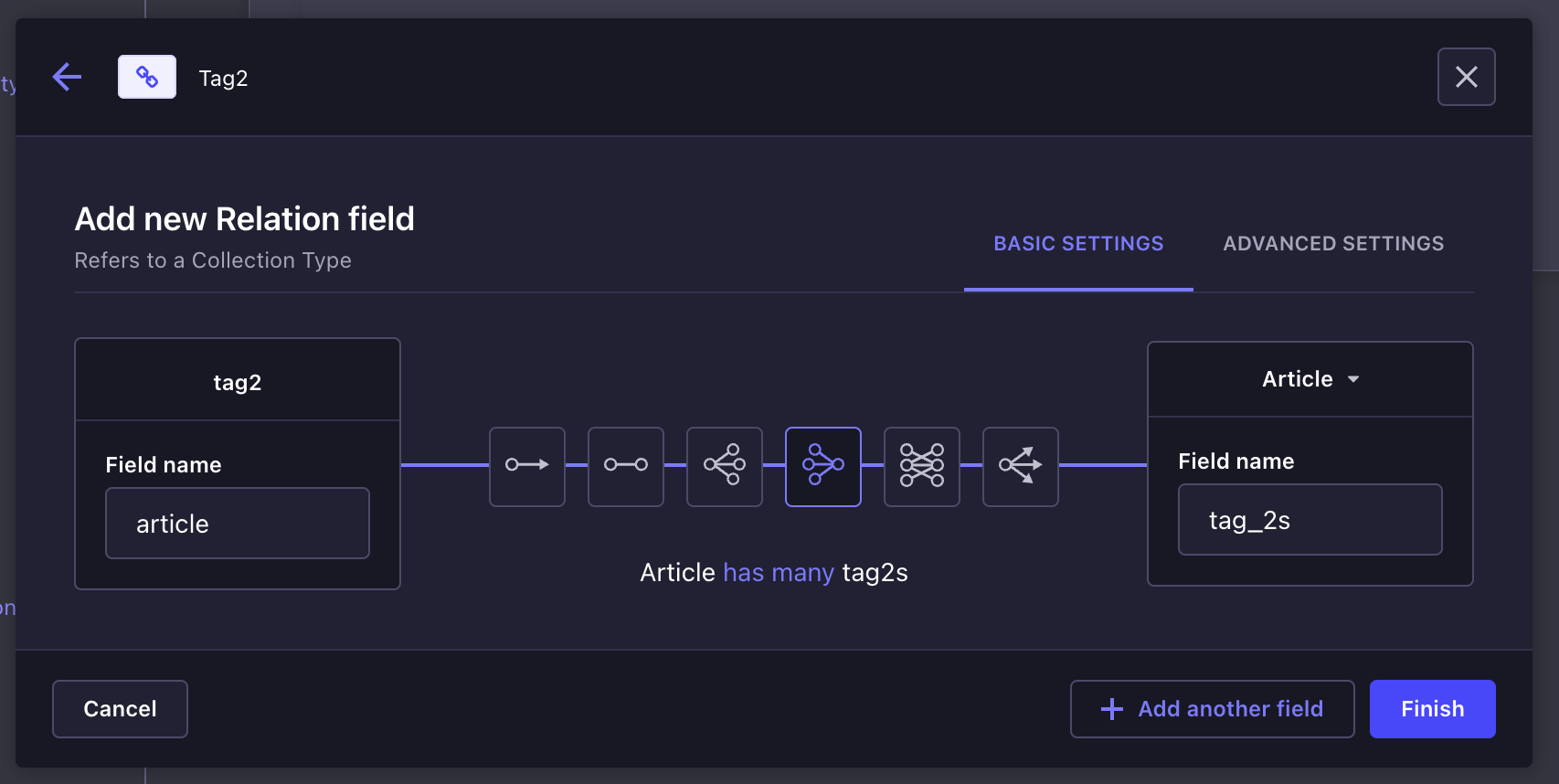Image resolution: width=1559 pixels, height=784 pixels.
Task: Finish adding the relation field
Action: (1433, 709)
